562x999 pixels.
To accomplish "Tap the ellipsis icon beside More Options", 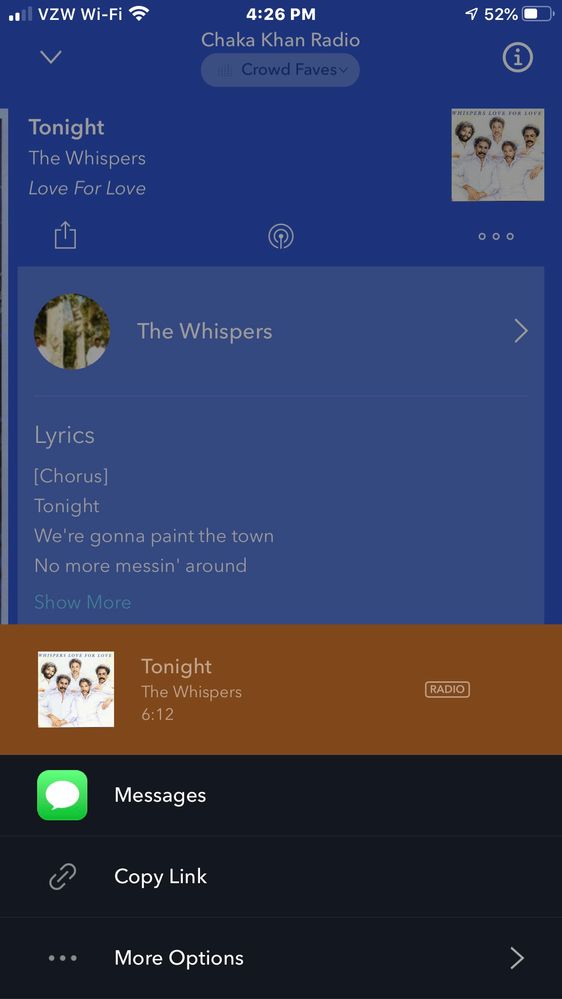I will point(62,958).
